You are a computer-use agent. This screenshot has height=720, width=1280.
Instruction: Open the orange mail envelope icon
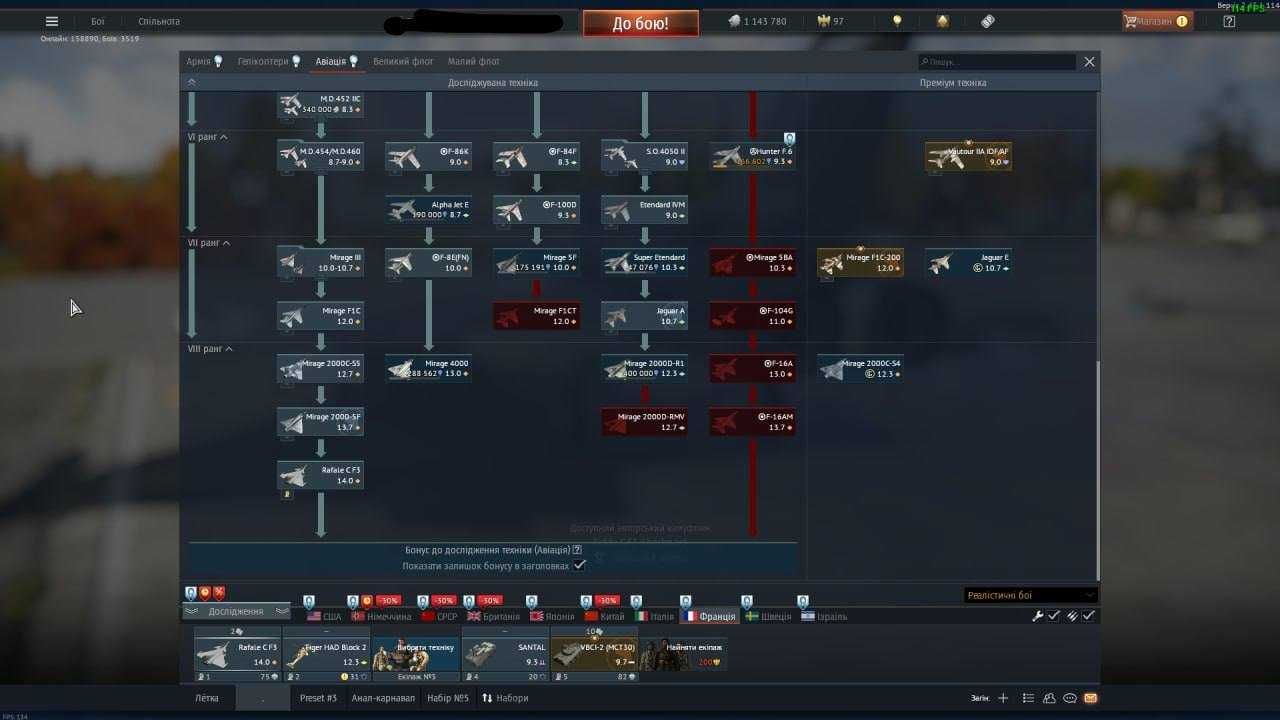pyautogui.click(x=1090, y=698)
